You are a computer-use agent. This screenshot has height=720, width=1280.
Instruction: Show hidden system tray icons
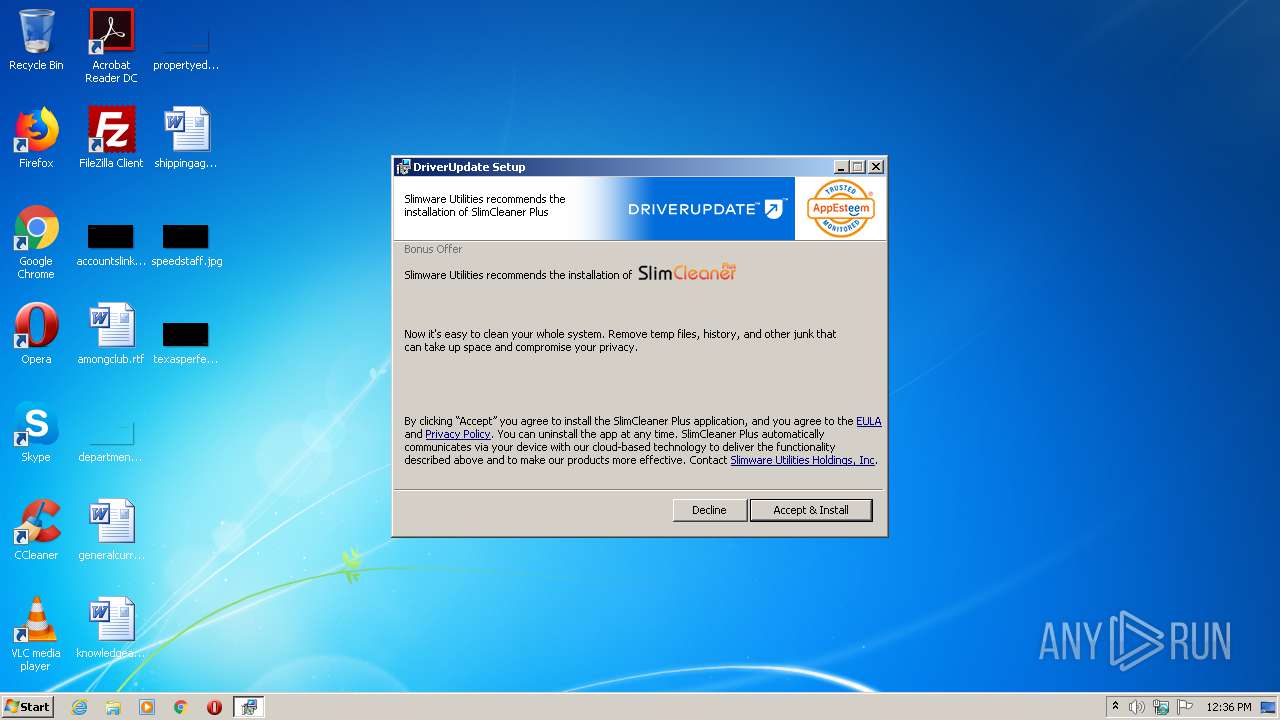click(1115, 707)
